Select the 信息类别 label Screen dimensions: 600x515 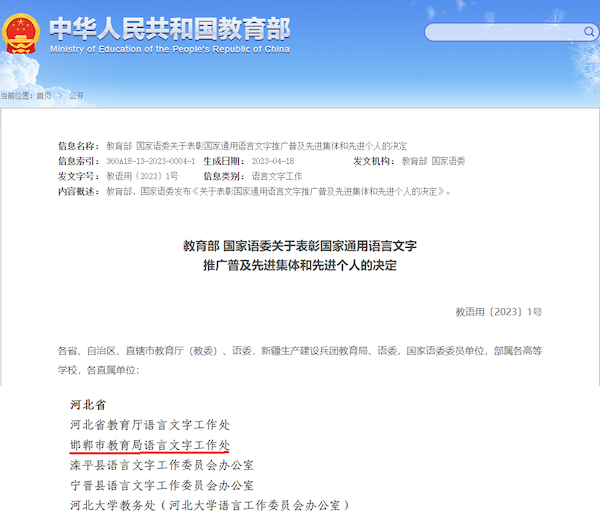(x=224, y=176)
